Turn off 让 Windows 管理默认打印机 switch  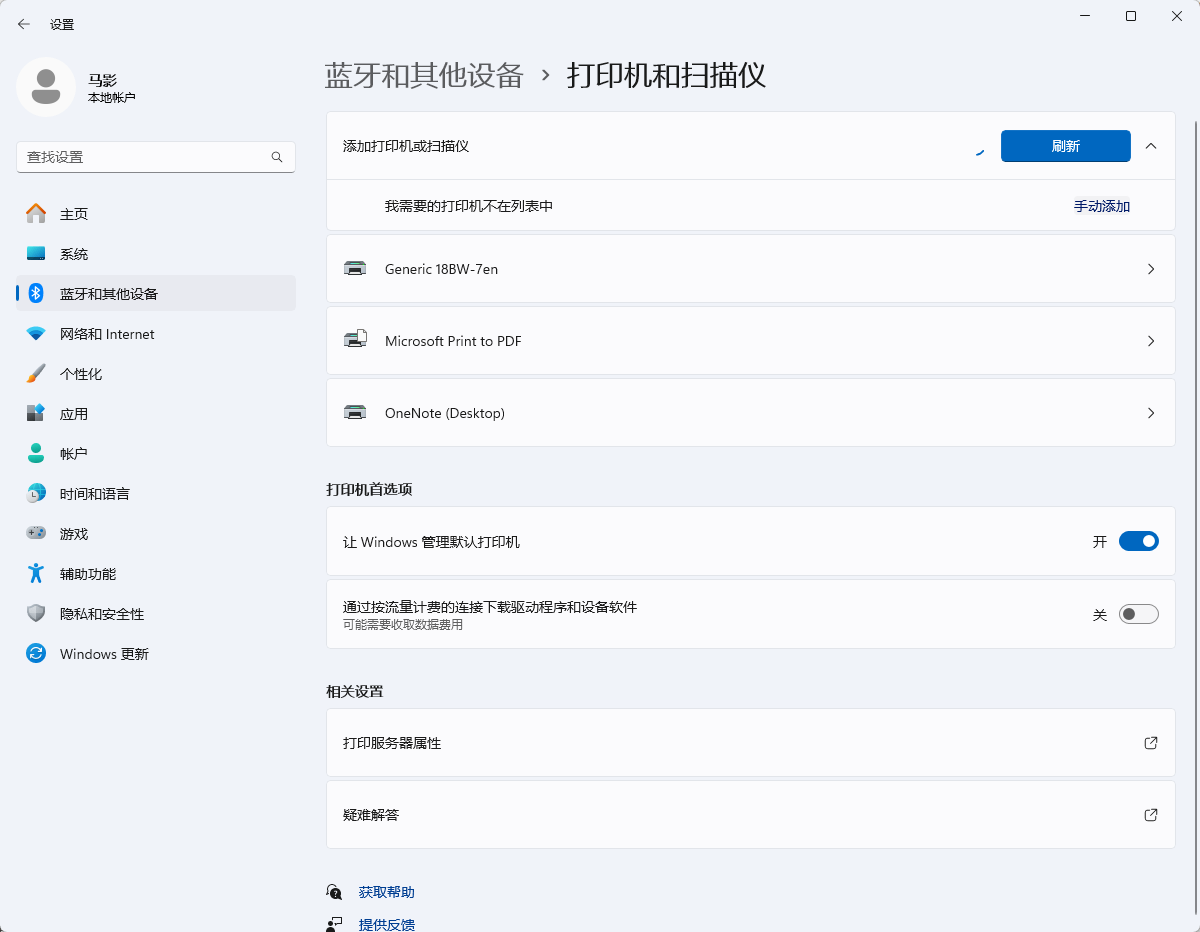click(1138, 542)
